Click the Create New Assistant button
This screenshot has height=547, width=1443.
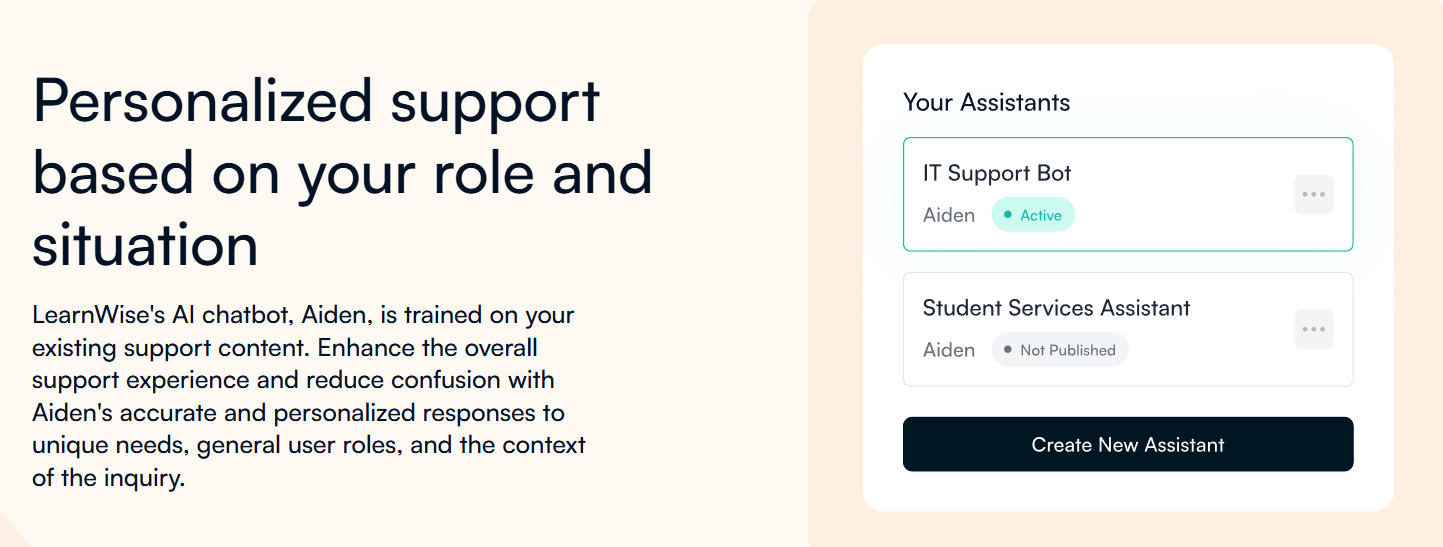(x=1128, y=444)
